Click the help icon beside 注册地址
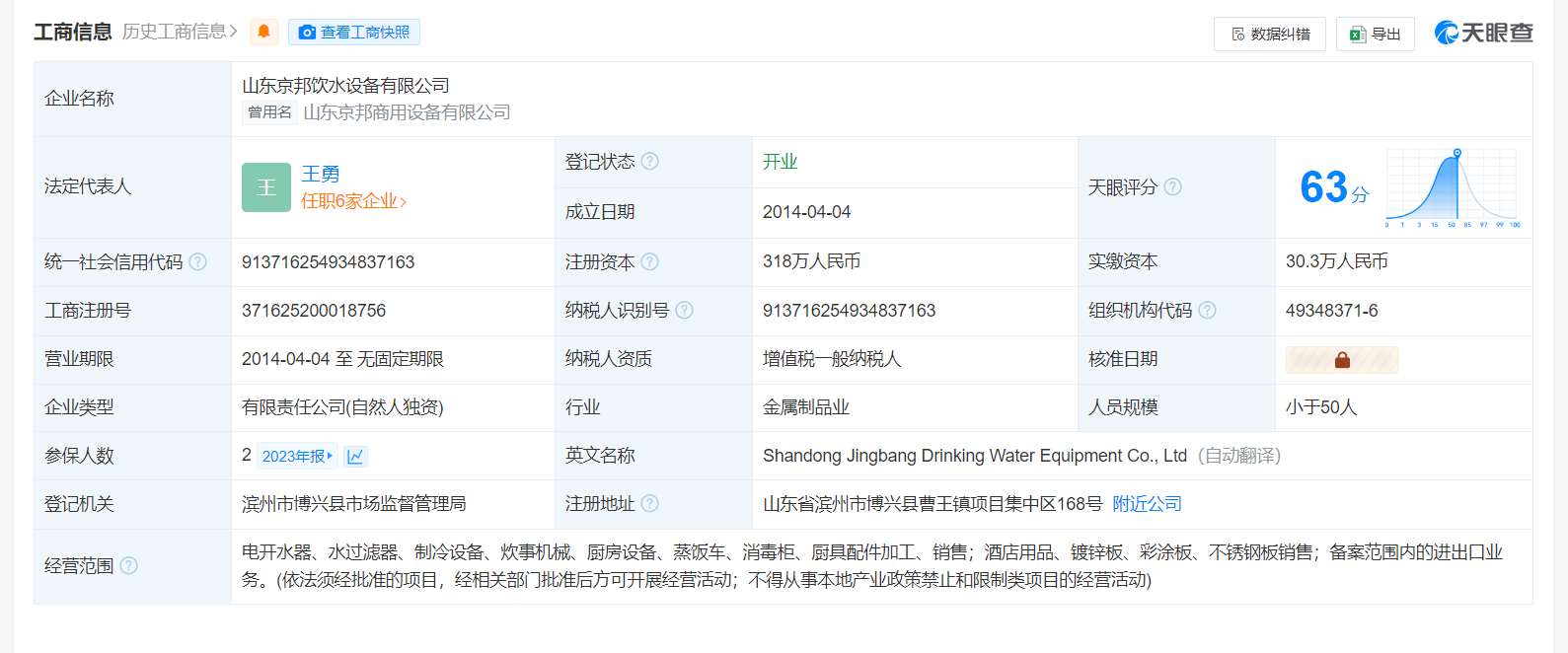This screenshot has width=1568, height=653. [x=649, y=503]
